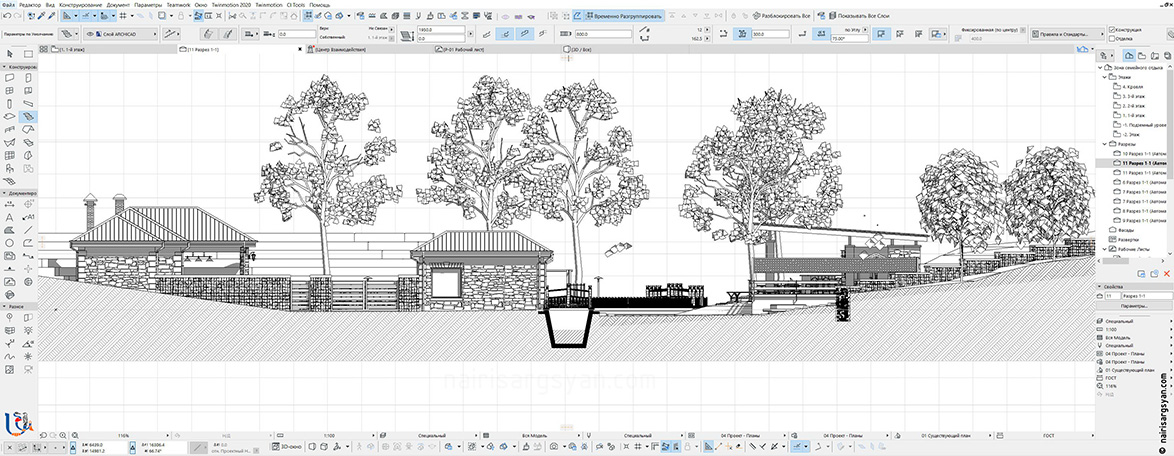Select -1. Подземный уровень tree item
This screenshot has height=456, width=1174.
(1139, 126)
